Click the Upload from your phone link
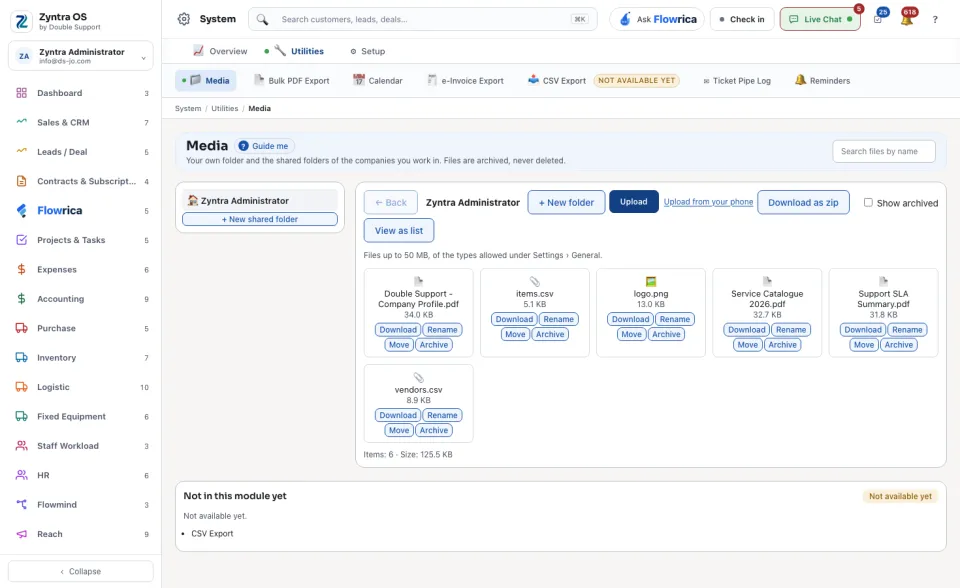The image size is (960, 588). point(708,202)
